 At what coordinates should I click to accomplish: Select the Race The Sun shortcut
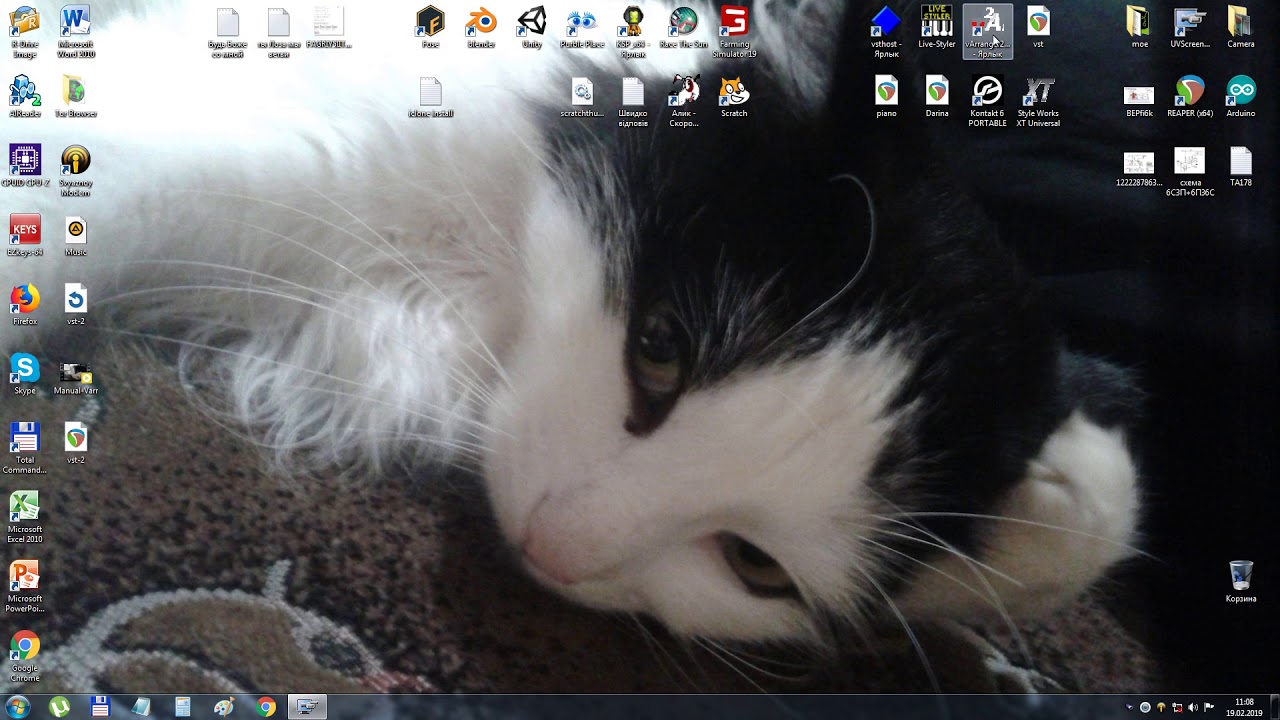click(x=684, y=27)
